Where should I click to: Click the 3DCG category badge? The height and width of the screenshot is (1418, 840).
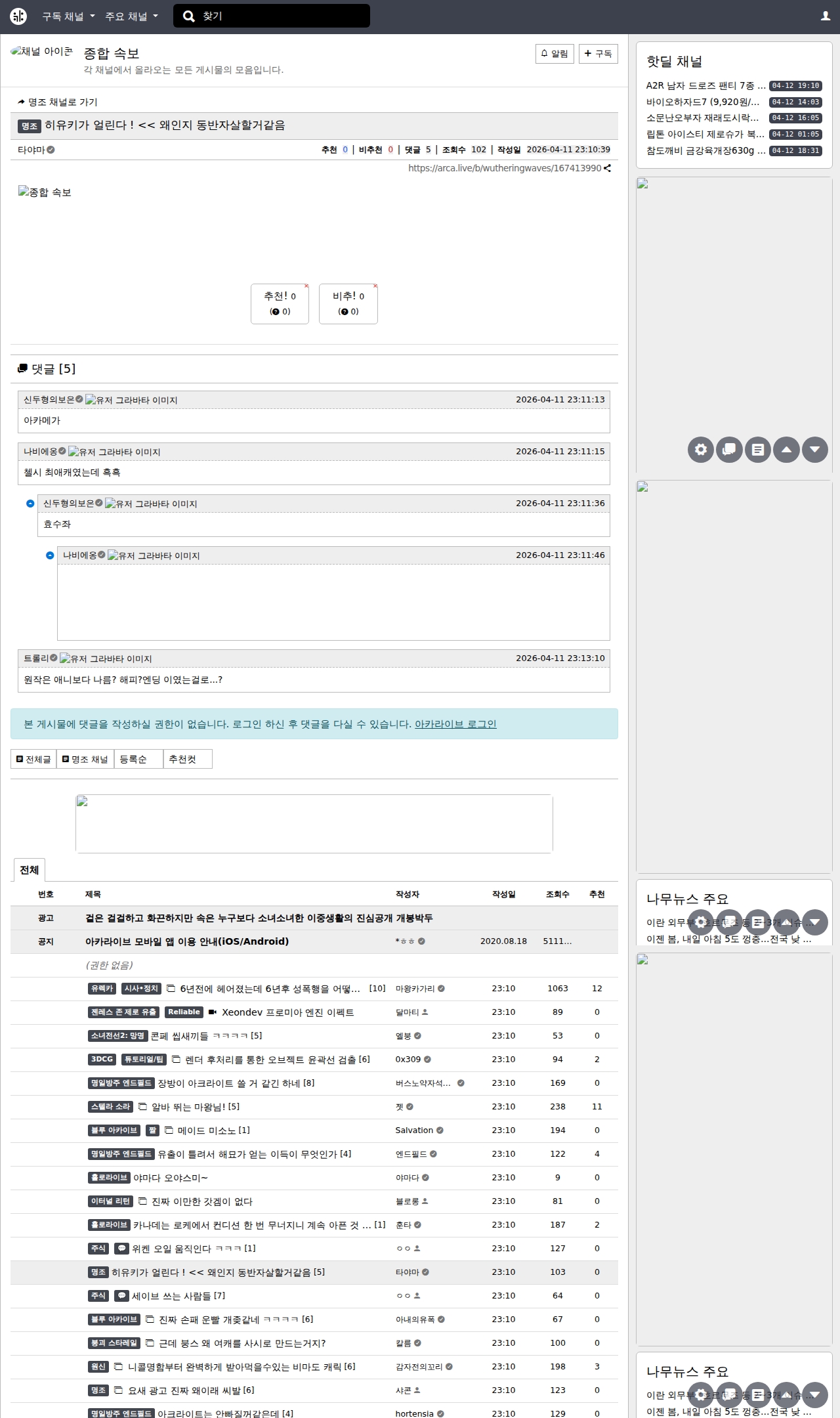click(102, 1060)
